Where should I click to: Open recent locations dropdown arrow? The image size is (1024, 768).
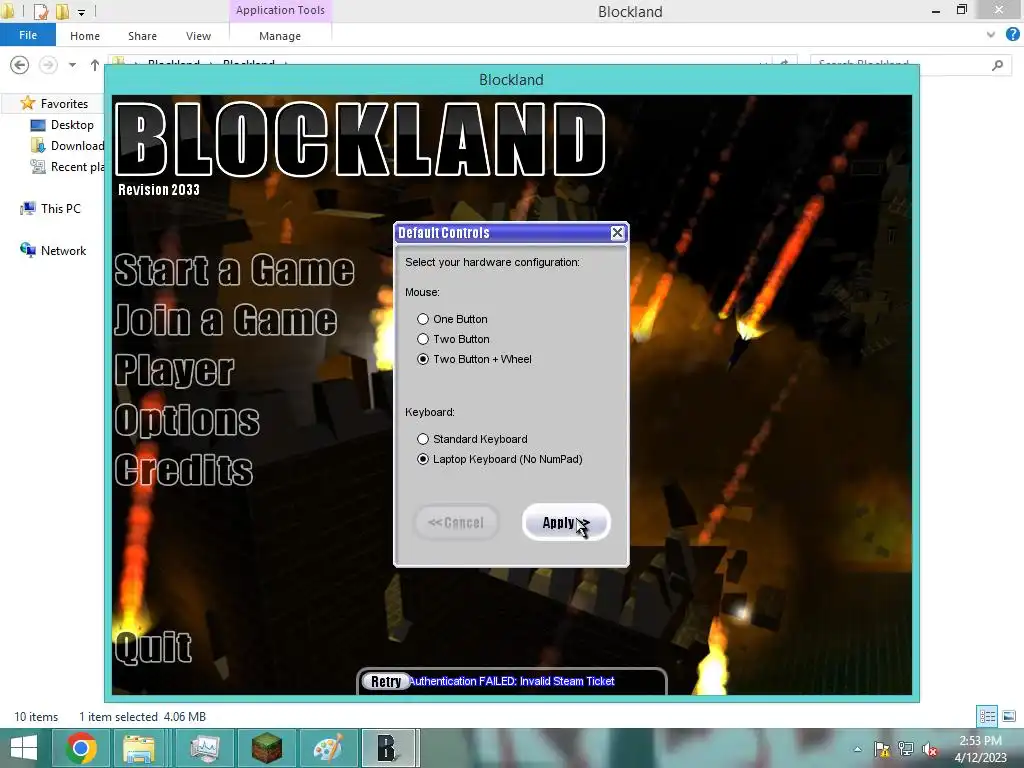coord(72,65)
